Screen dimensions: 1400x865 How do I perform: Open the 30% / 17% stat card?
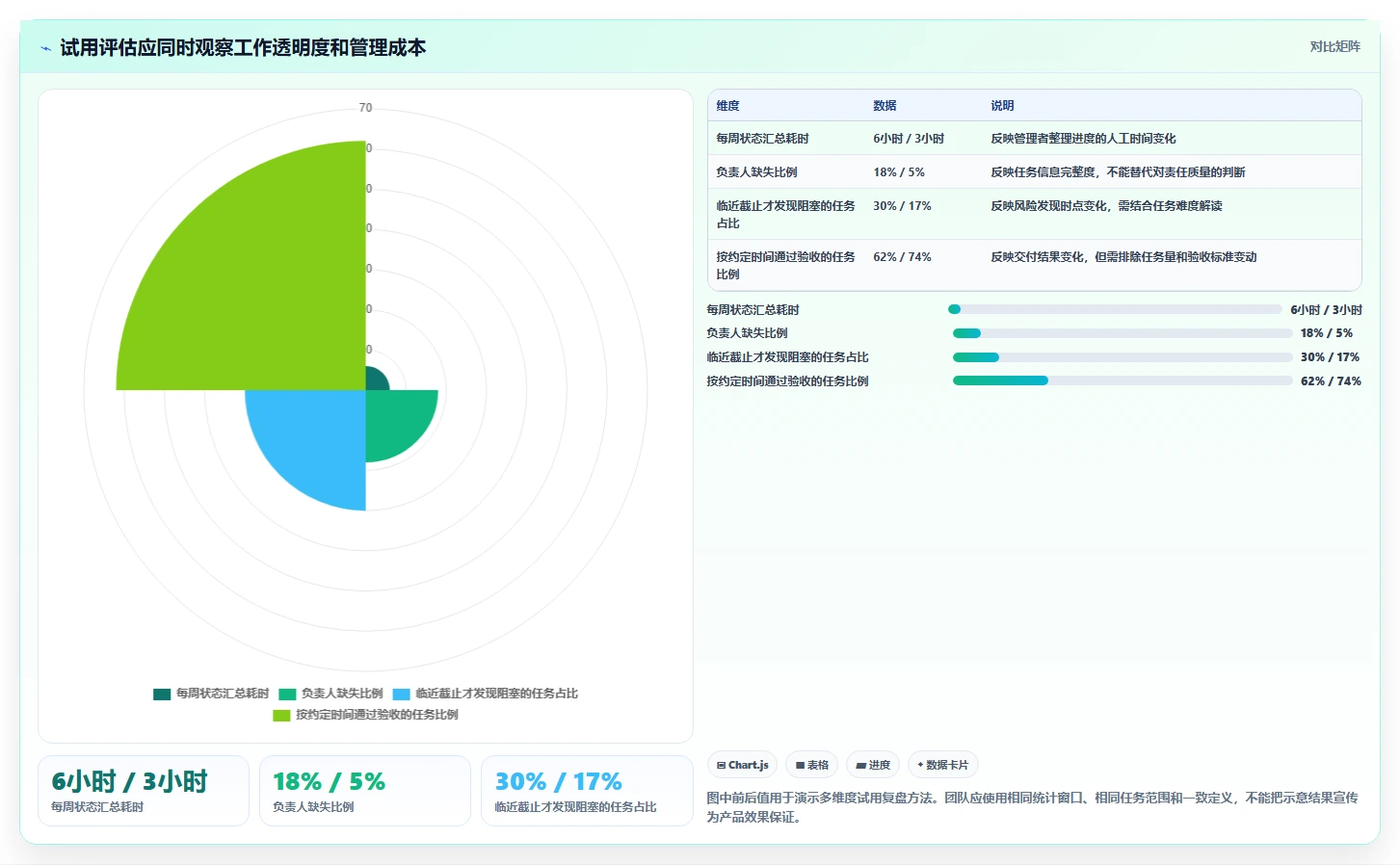587,791
